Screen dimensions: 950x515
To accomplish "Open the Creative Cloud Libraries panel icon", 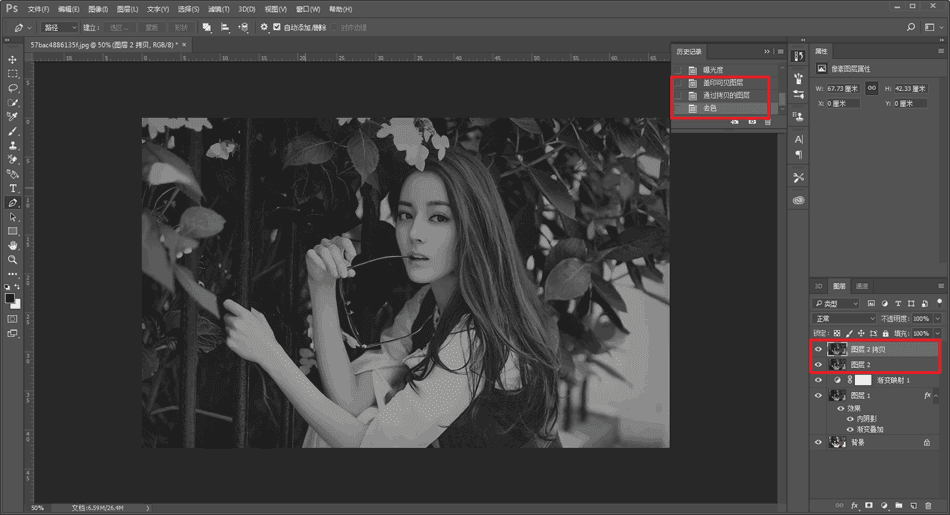I will [x=798, y=200].
